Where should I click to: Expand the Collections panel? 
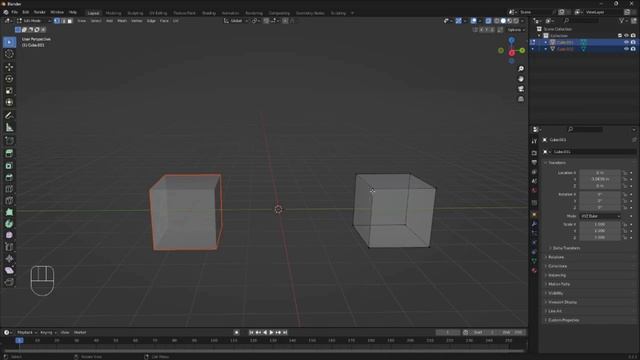[557, 266]
